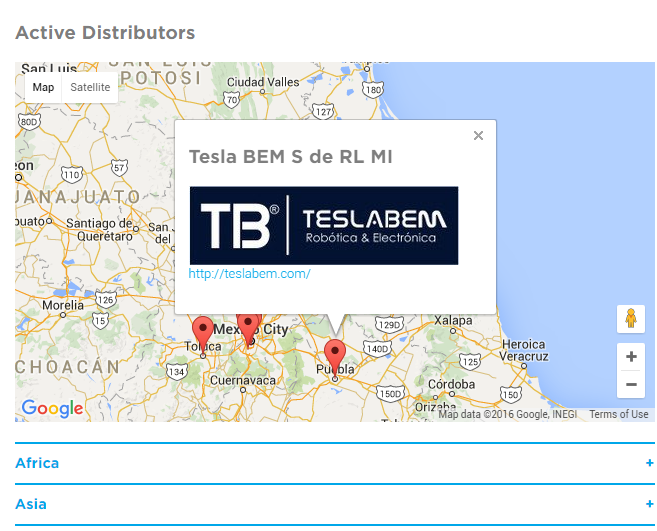Click the highway 110 shield
The width and height of the screenshot is (657, 531).
(x=72, y=175)
